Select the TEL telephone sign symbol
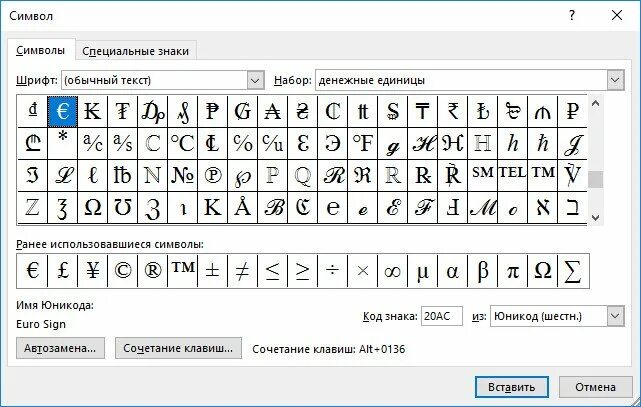This screenshot has height=407, width=641. click(x=513, y=176)
